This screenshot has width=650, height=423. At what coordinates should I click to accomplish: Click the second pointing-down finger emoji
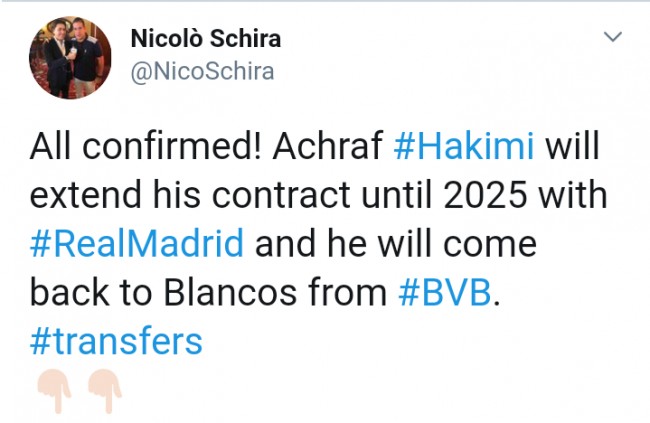pyautogui.click(x=102, y=389)
